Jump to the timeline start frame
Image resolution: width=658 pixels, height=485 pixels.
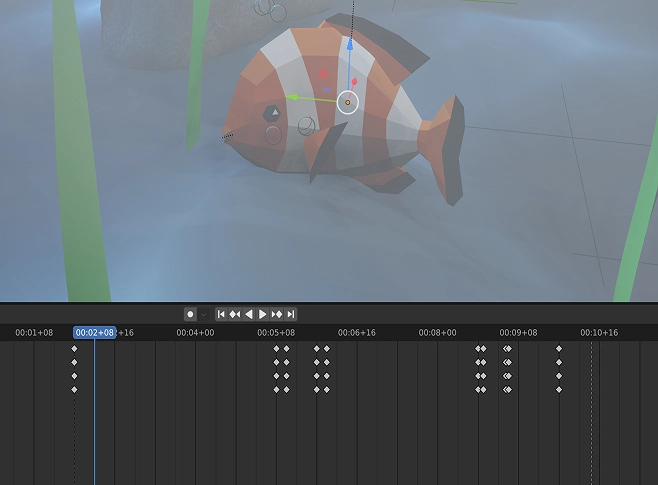coord(221,314)
